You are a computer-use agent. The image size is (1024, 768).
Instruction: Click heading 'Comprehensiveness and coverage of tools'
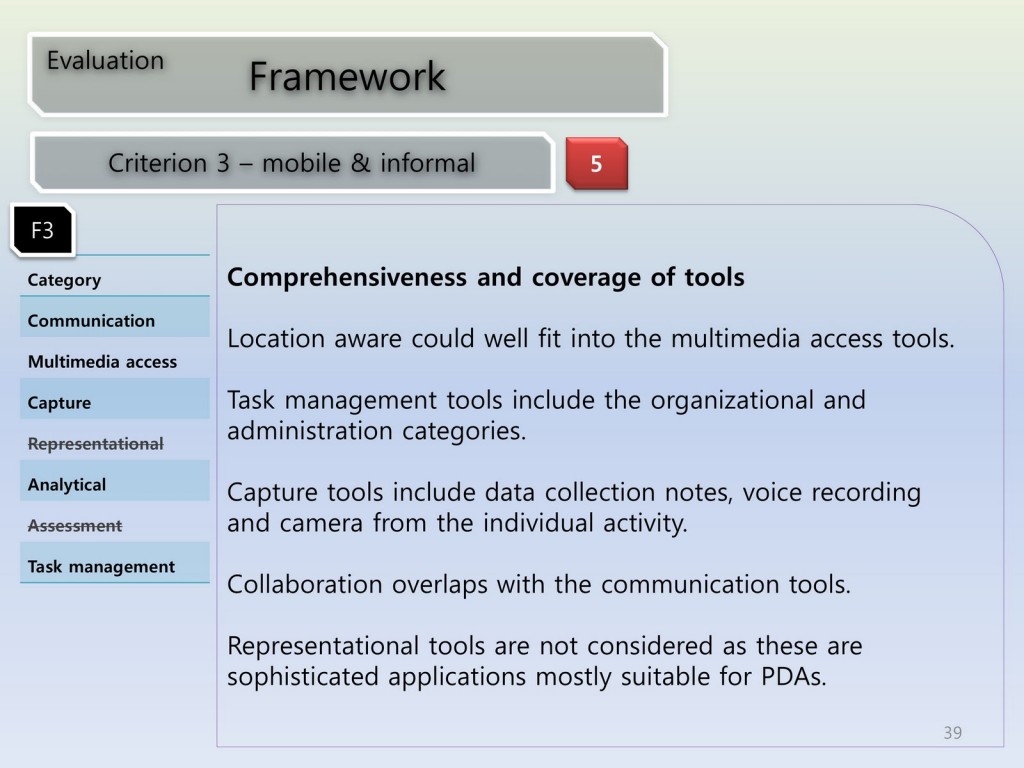486,278
